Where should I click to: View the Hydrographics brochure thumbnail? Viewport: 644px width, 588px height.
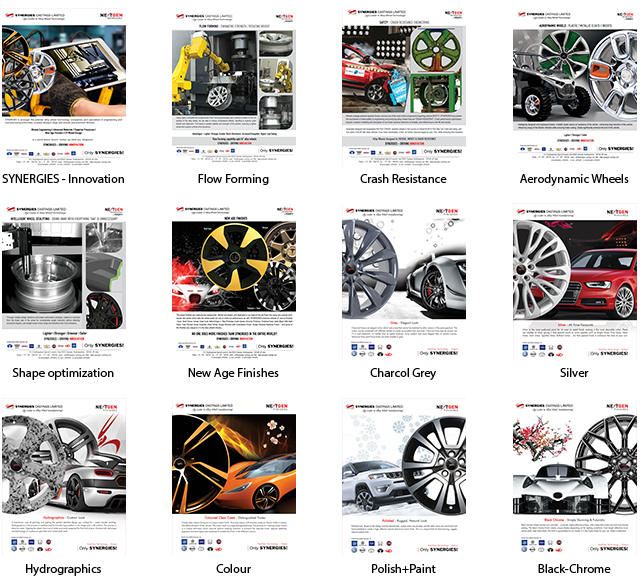pos(64,477)
